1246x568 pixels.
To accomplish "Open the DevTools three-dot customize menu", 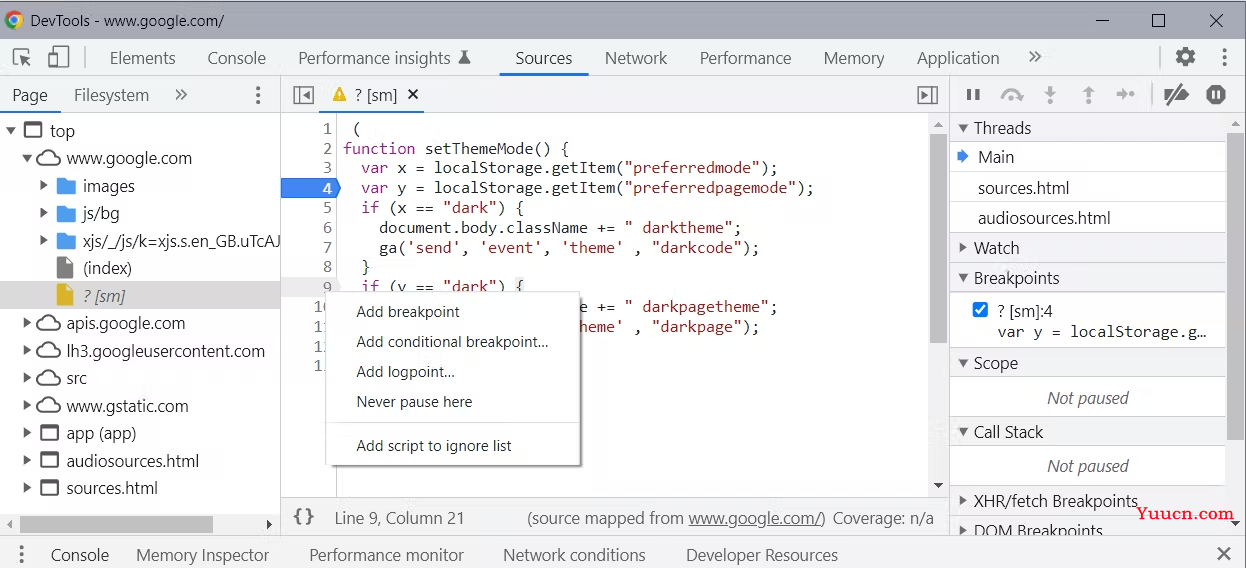I will pos(1224,57).
